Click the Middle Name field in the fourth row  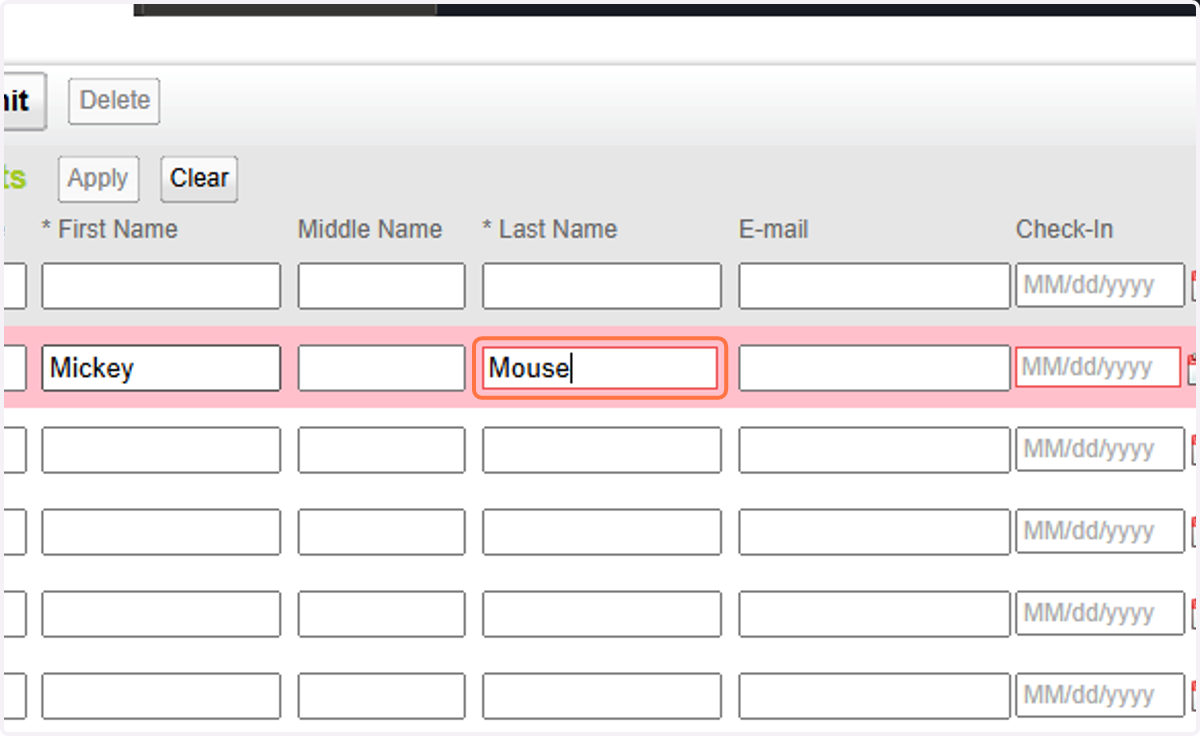381,532
